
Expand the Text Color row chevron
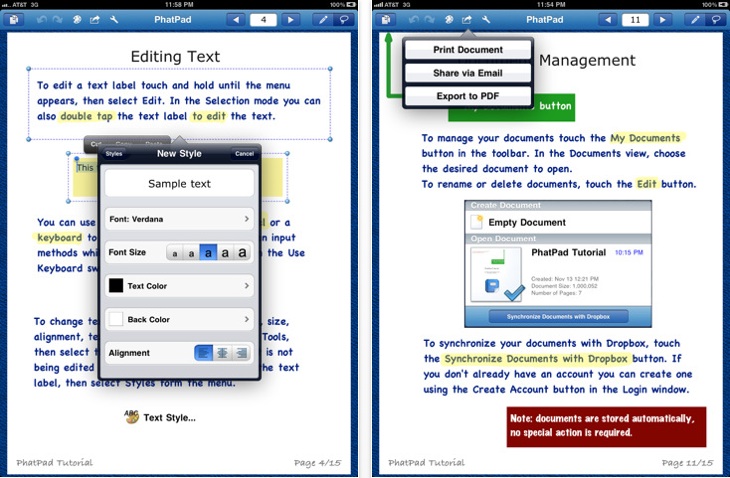(246, 286)
